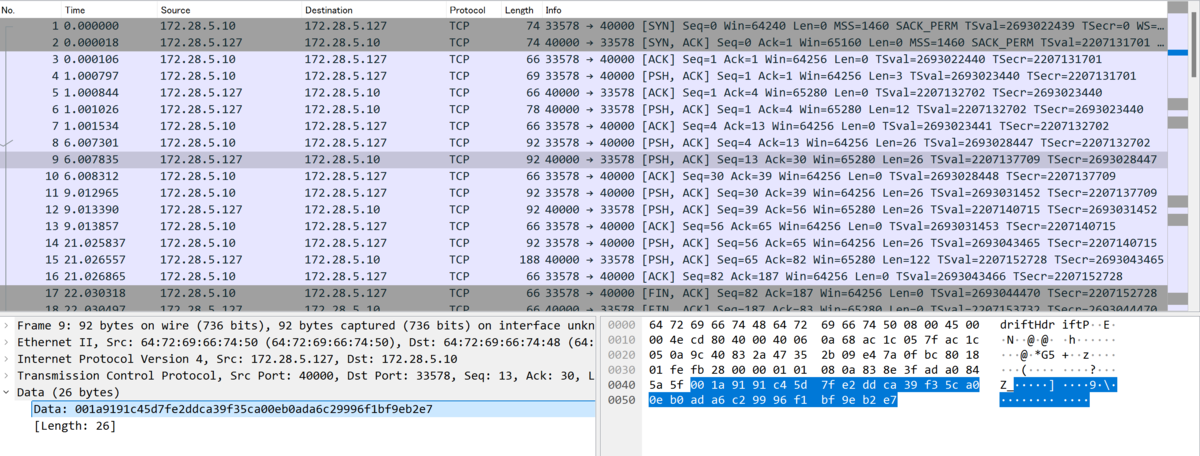Sort by the Length column header
The width and height of the screenshot is (1200, 456).
click(519, 9)
